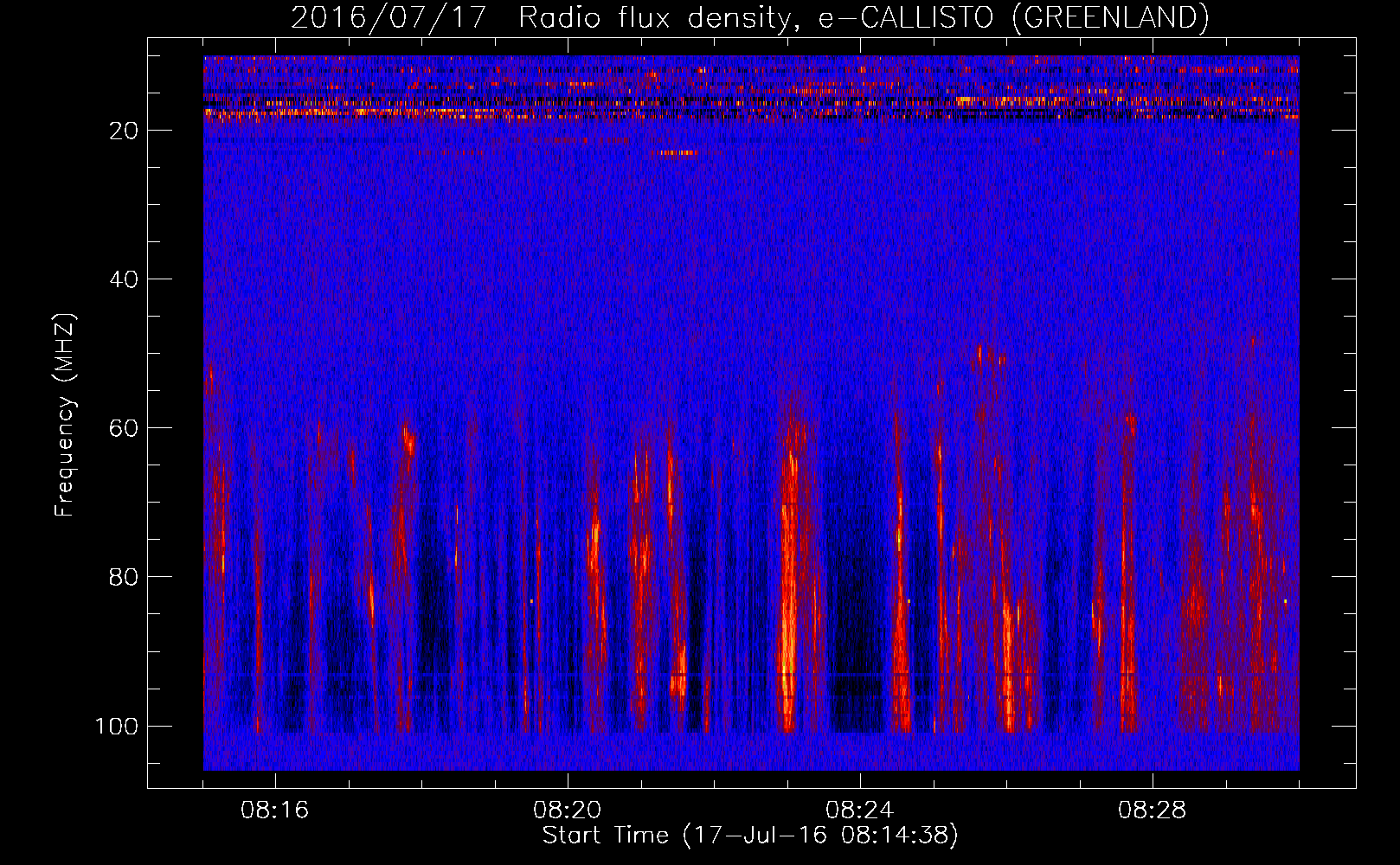Click the 08:24 time tick label
Viewport: 1400px width, 865px height.
pos(860,811)
